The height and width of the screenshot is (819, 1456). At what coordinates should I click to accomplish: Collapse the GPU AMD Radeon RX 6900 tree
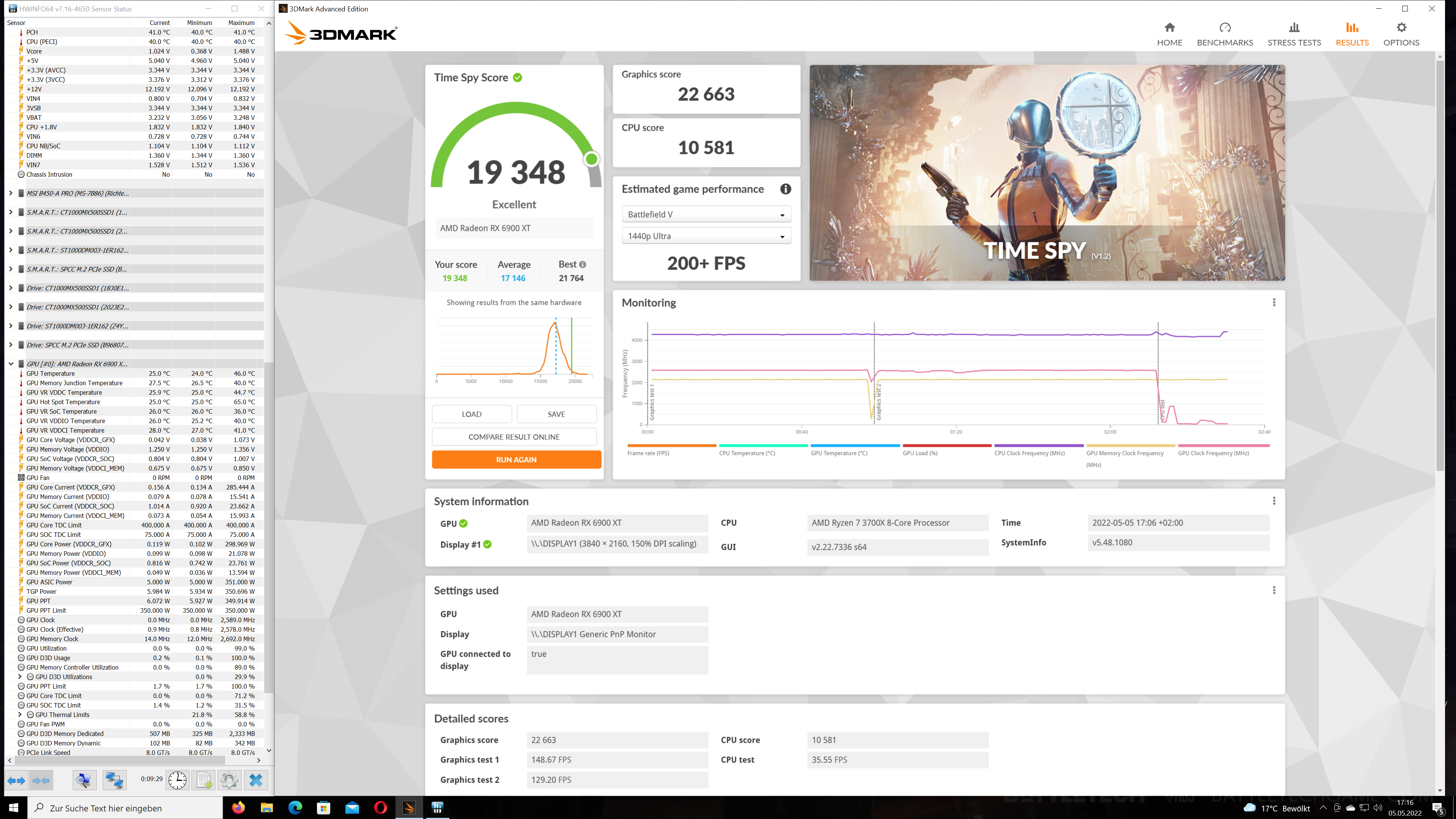pyautogui.click(x=11, y=364)
